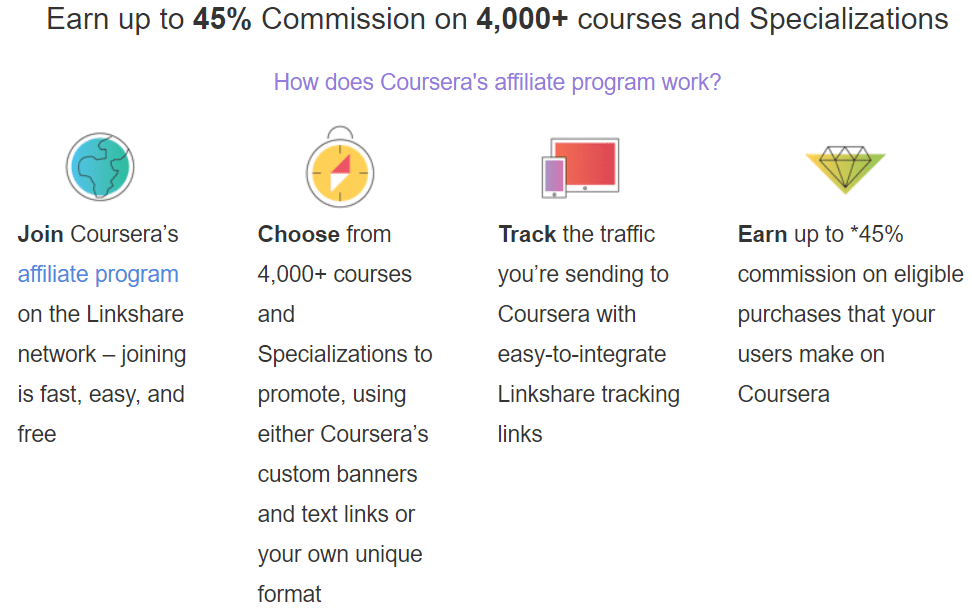Click the 'on the Linkshare' text line
The width and height of the screenshot is (972, 615).
[x=100, y=314]
